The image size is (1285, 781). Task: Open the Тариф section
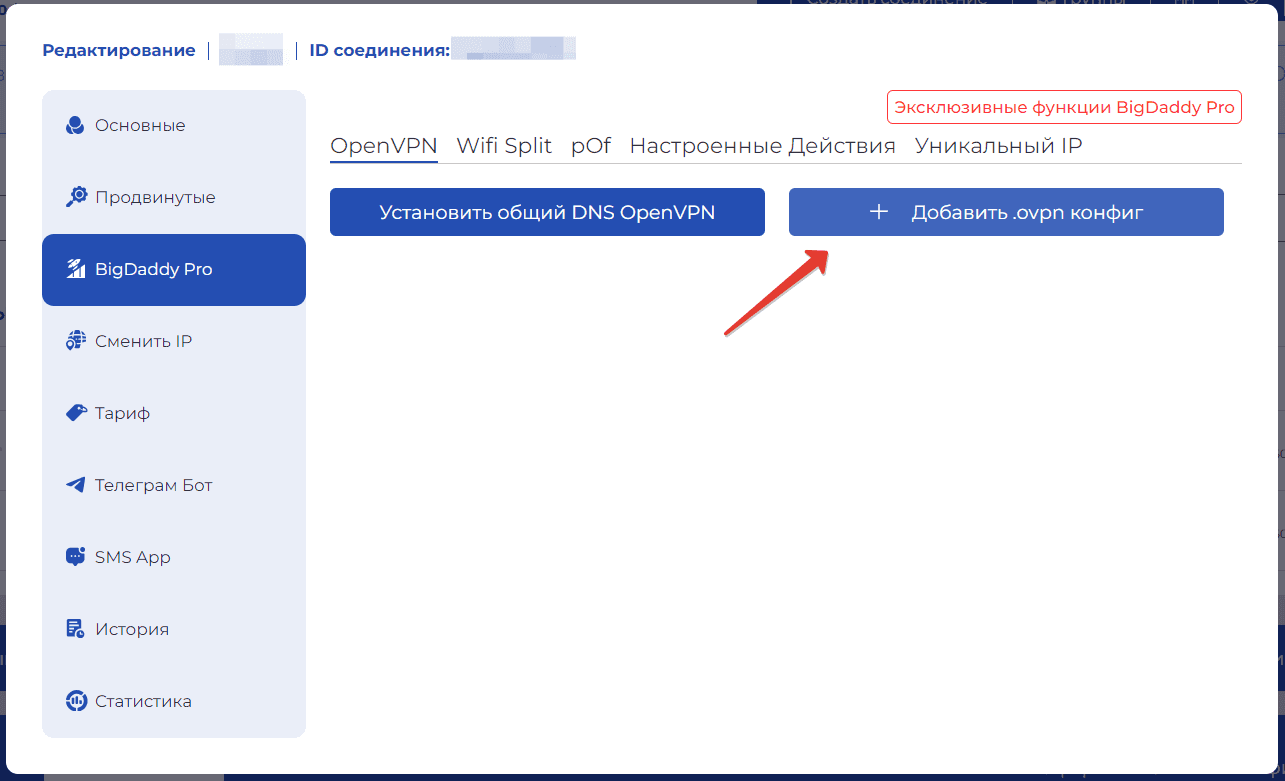coord(174,414)
